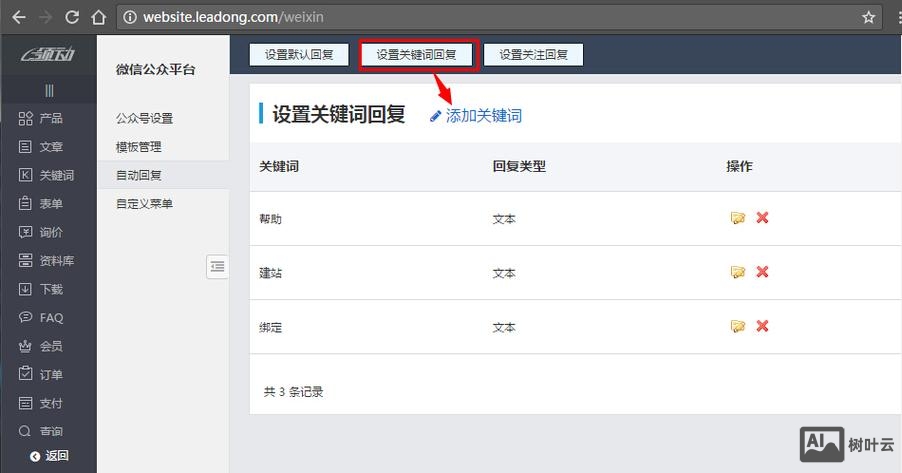
Task: Open 表单 in the left sidebar
Action: click(x=40, y=203)
